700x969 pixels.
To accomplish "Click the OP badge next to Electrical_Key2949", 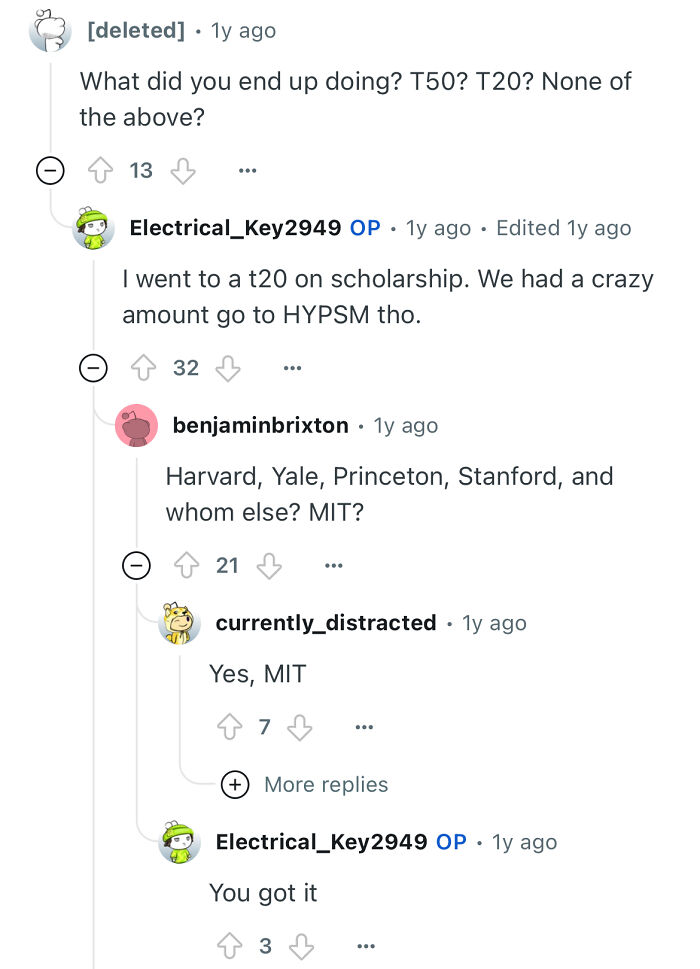I will coord(366,228).
